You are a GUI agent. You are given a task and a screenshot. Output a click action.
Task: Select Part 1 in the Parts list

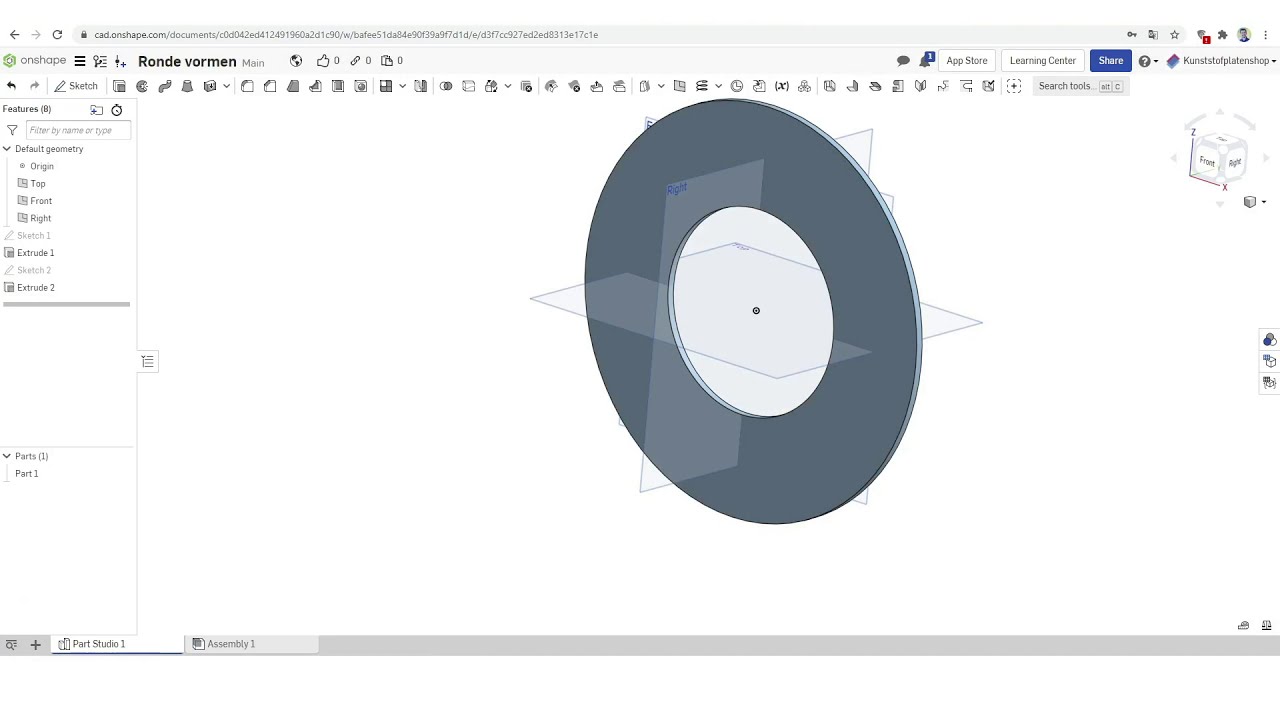(27, 474)
